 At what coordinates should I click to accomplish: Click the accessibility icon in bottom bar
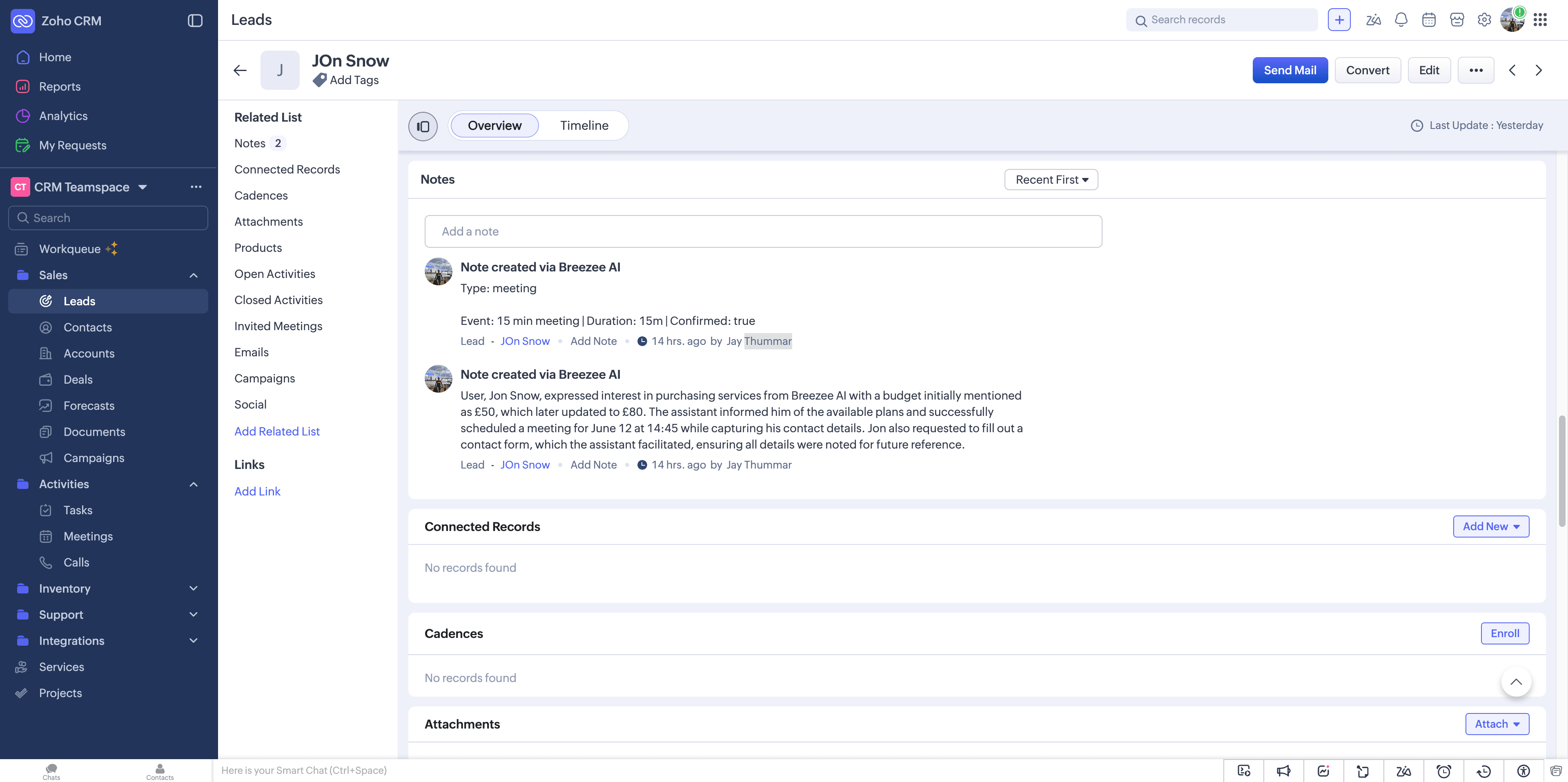(1523, 771)
